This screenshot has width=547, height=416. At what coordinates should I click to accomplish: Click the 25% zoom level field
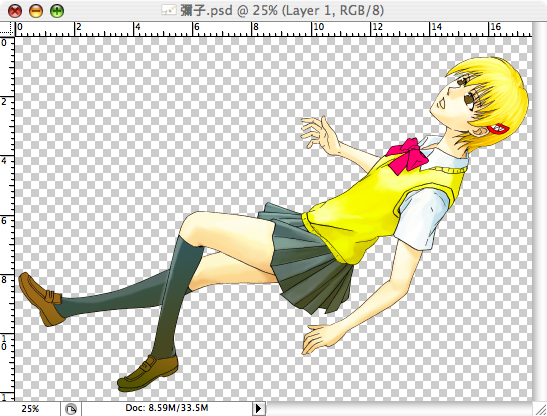click(x=30, y=408)
